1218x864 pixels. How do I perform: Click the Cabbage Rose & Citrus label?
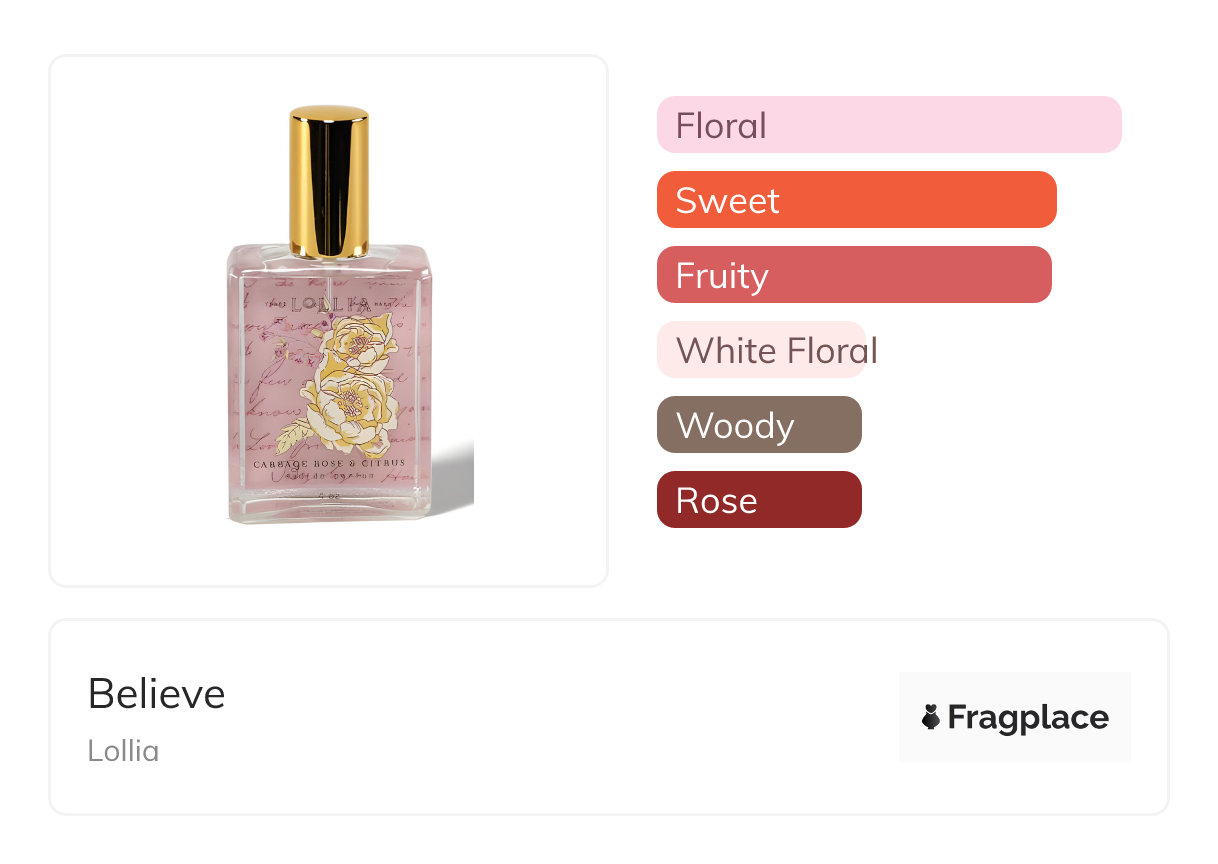coord(329,463)
